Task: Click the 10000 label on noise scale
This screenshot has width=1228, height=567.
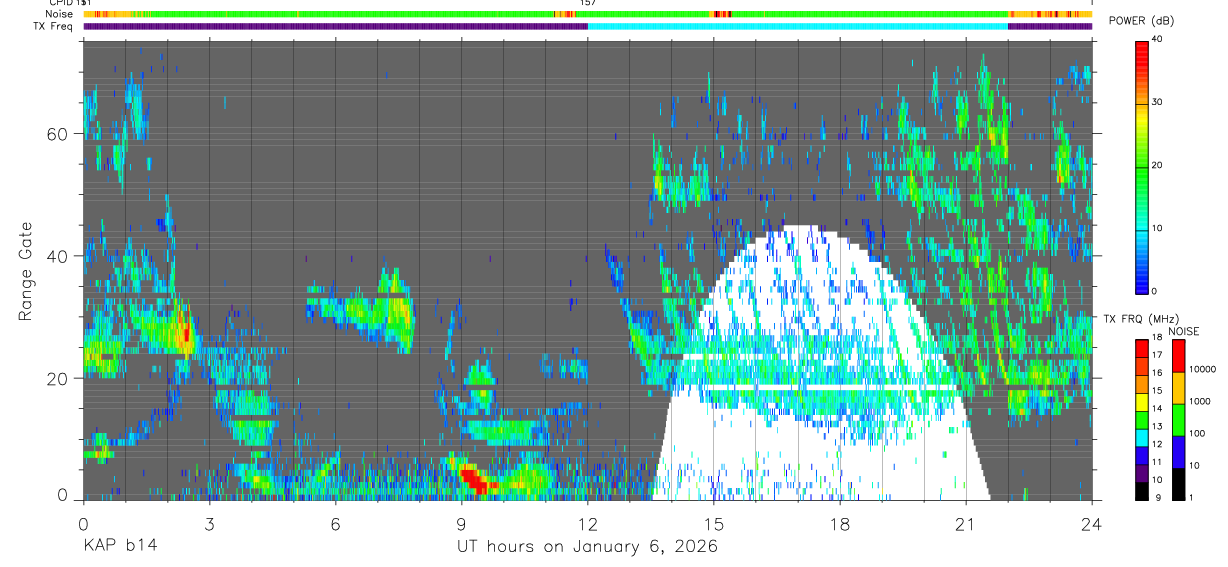Action: [x=1202, y=369]
